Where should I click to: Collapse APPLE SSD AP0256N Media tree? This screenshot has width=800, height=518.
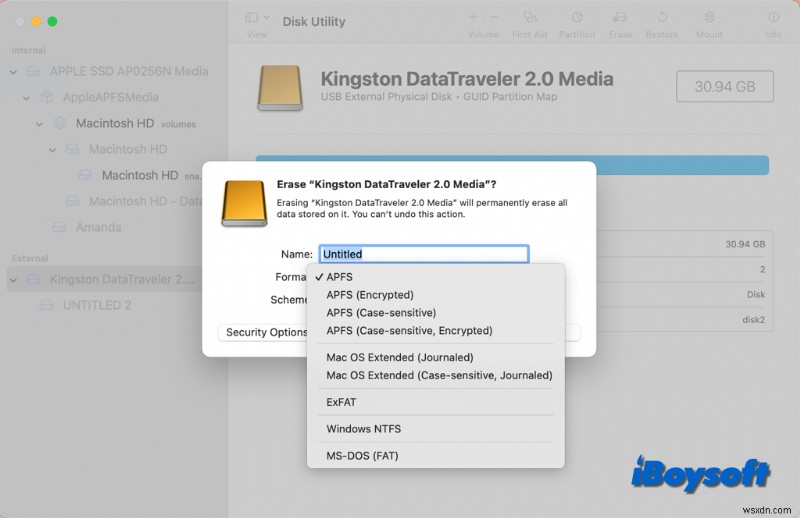(x=14, y=72)
